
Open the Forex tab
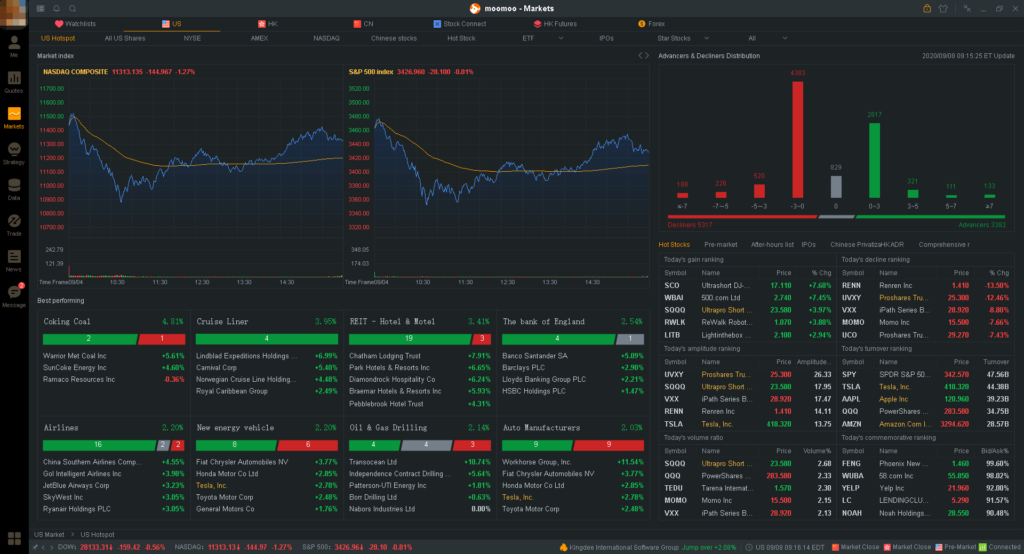click(x=651, y=24)
